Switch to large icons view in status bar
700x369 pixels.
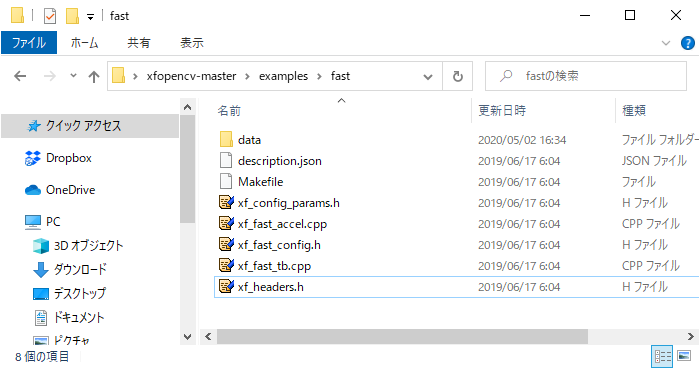(x=683, y=356)
